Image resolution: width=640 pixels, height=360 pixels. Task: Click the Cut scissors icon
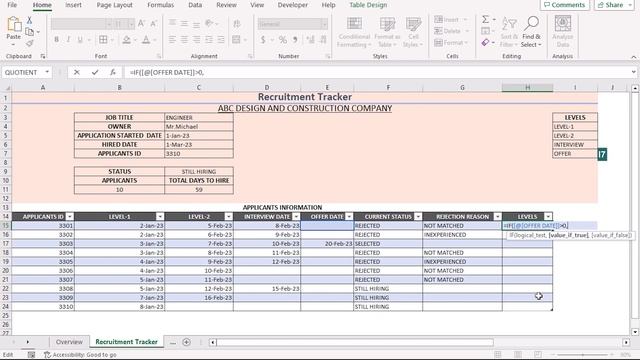(x=29, y=20)
